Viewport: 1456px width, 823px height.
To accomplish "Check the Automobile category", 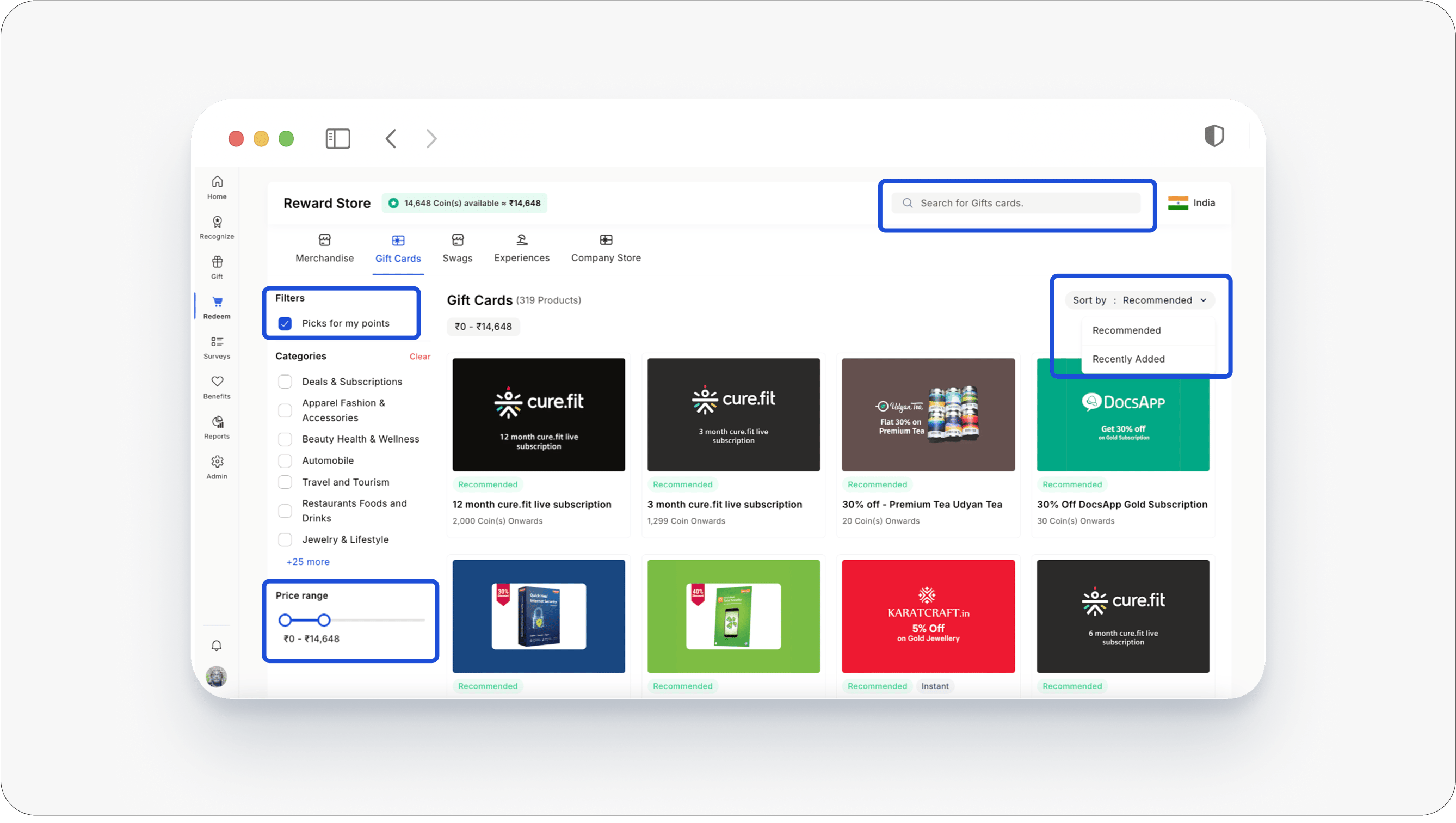I will (x=285, y=461).
